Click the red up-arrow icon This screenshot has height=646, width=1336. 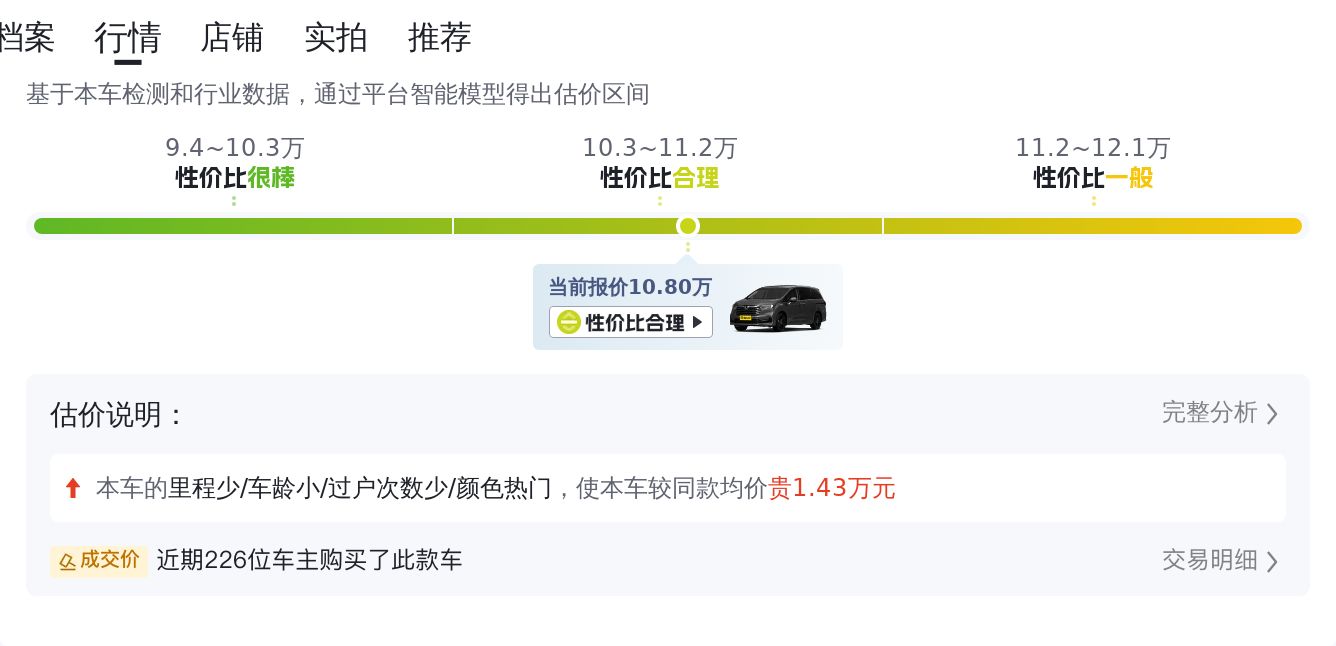[72, 488]
